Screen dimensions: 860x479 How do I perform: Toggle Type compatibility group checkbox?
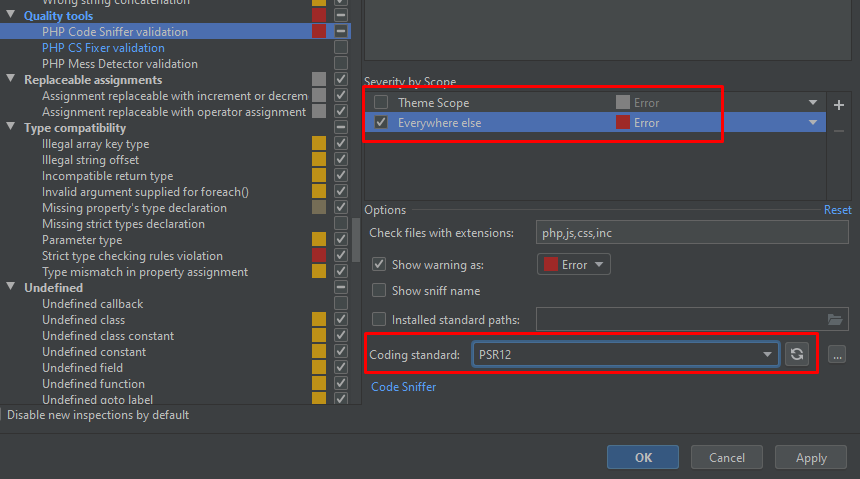pos(341,127)
